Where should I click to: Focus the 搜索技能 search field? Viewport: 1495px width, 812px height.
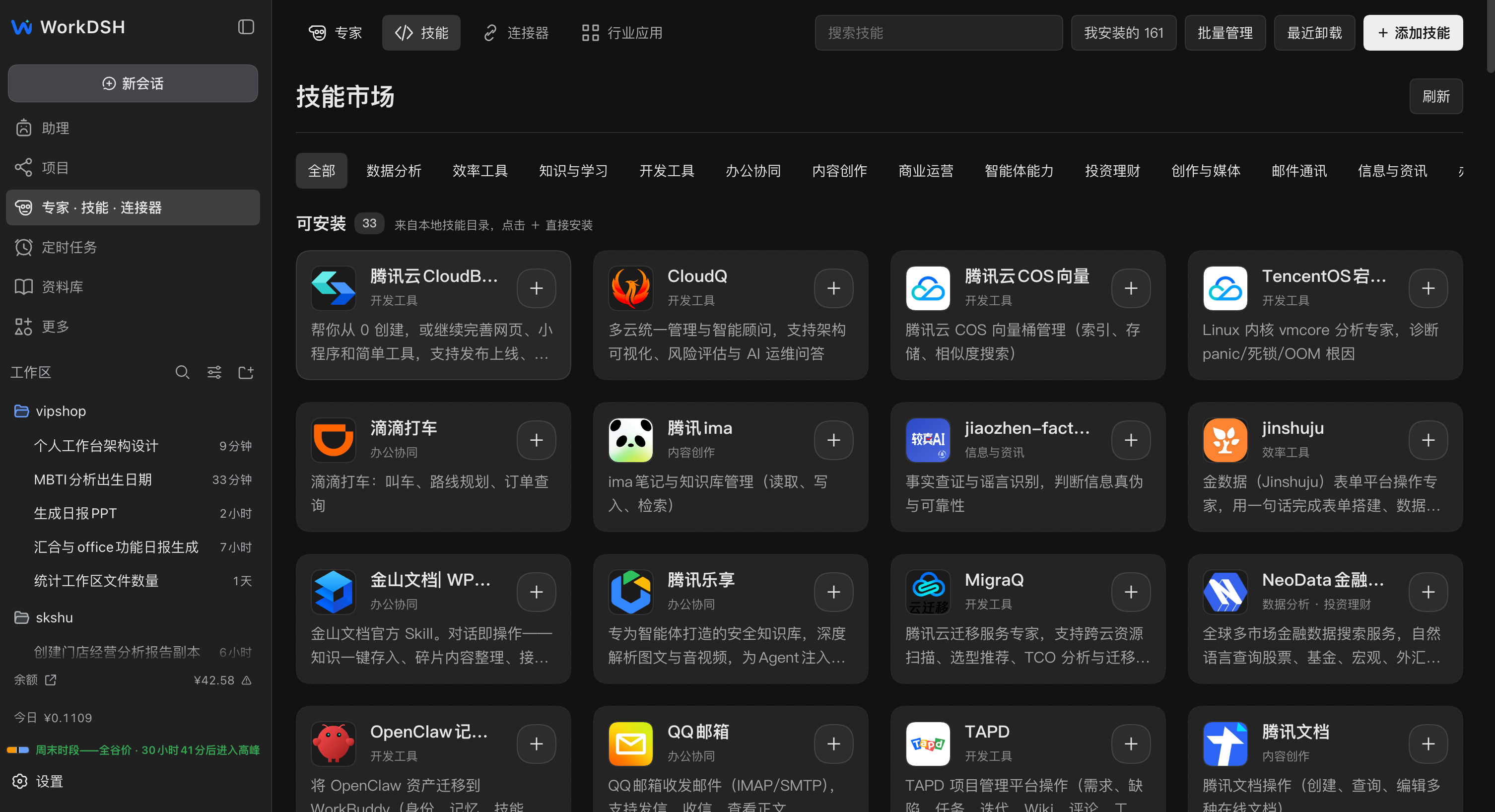pyautogui.click(x=939, y=32)
